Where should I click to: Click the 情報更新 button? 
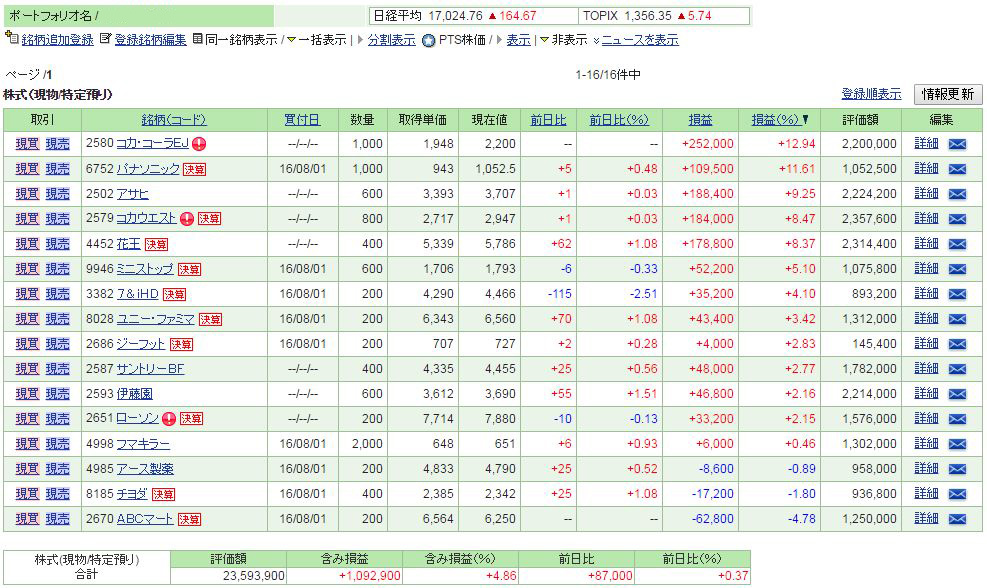click(x=947, y=94)
